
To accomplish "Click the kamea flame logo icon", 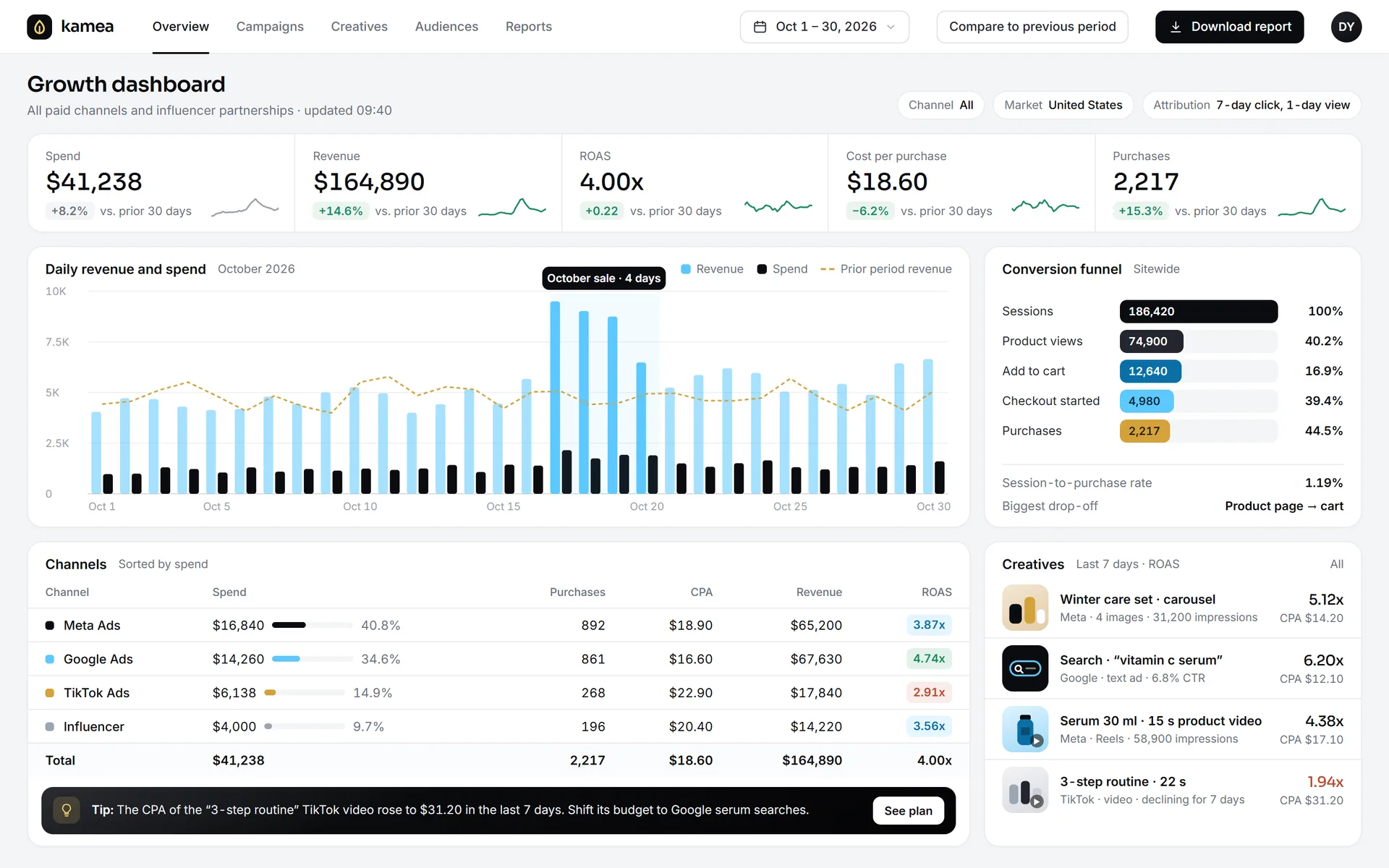I will point(39,27).
